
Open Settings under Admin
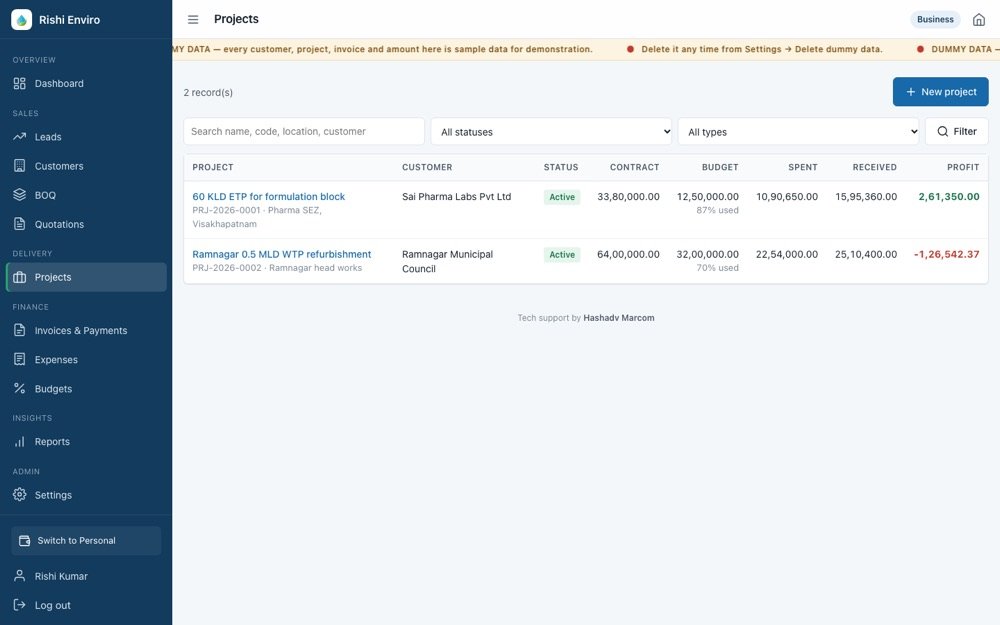[86, 495]
